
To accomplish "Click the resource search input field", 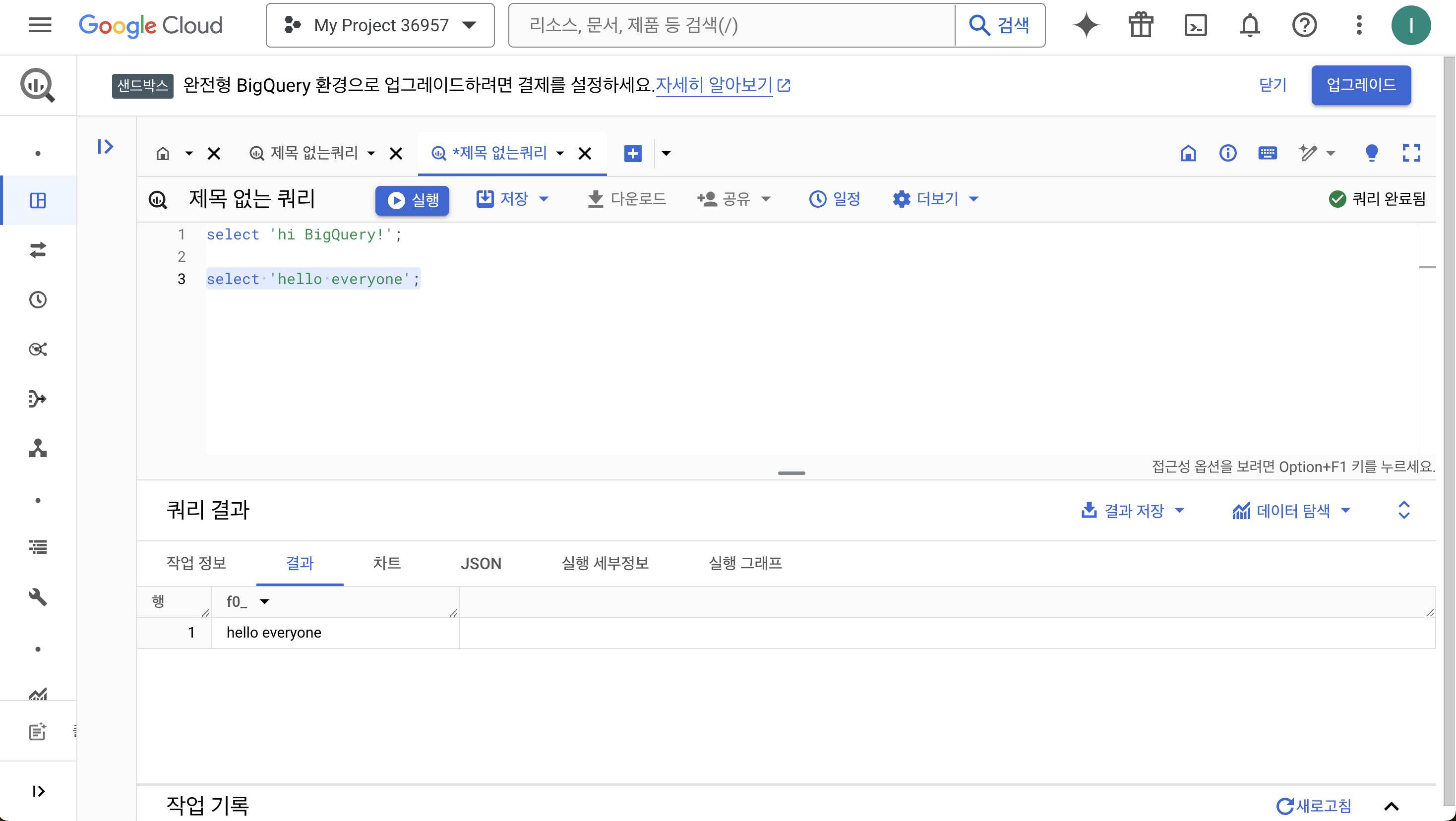I will (729, 25).
